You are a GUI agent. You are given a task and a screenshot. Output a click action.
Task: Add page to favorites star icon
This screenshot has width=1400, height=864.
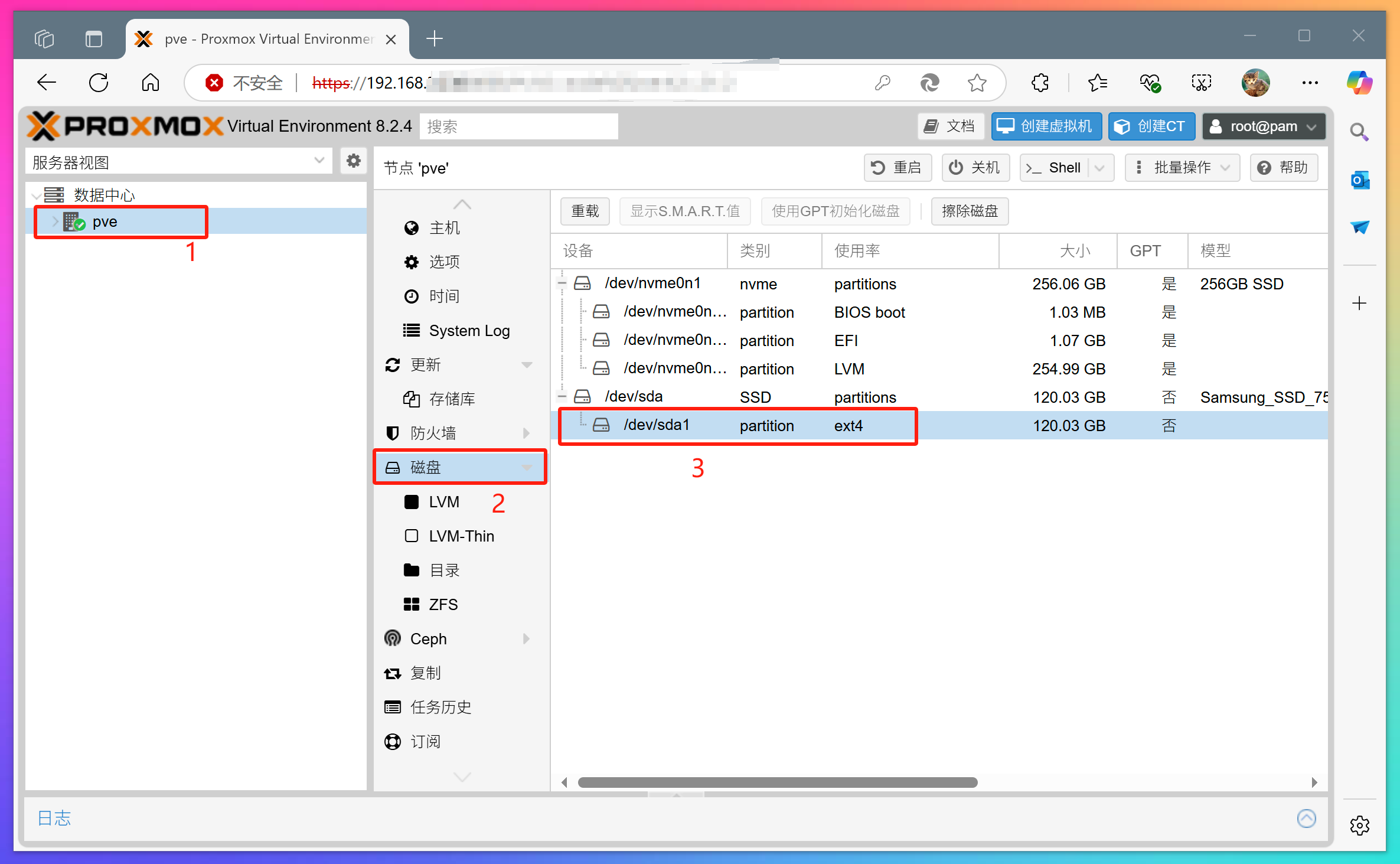coord(977,83)
